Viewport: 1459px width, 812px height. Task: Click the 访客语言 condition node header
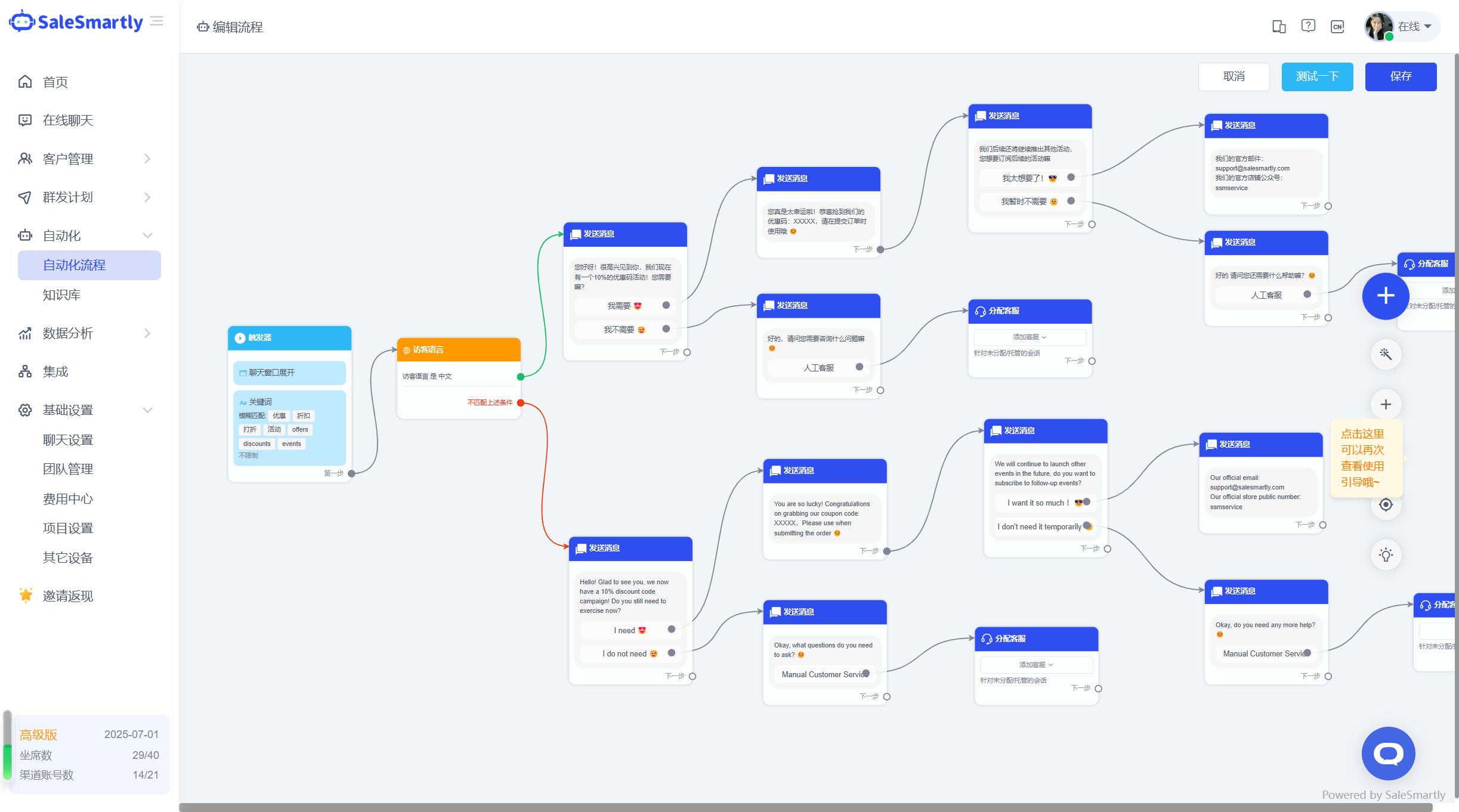(x=459, y=350)
